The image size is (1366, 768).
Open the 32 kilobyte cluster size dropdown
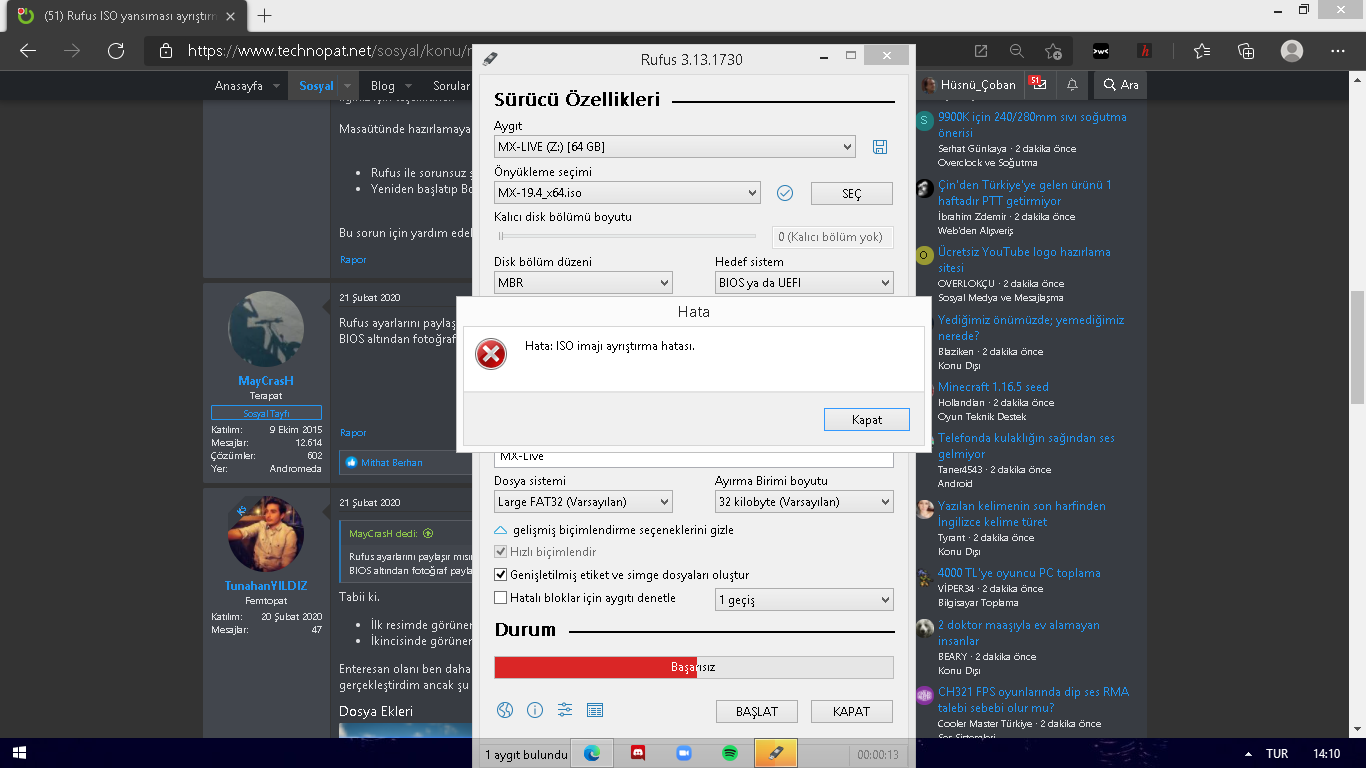(804, 502)
